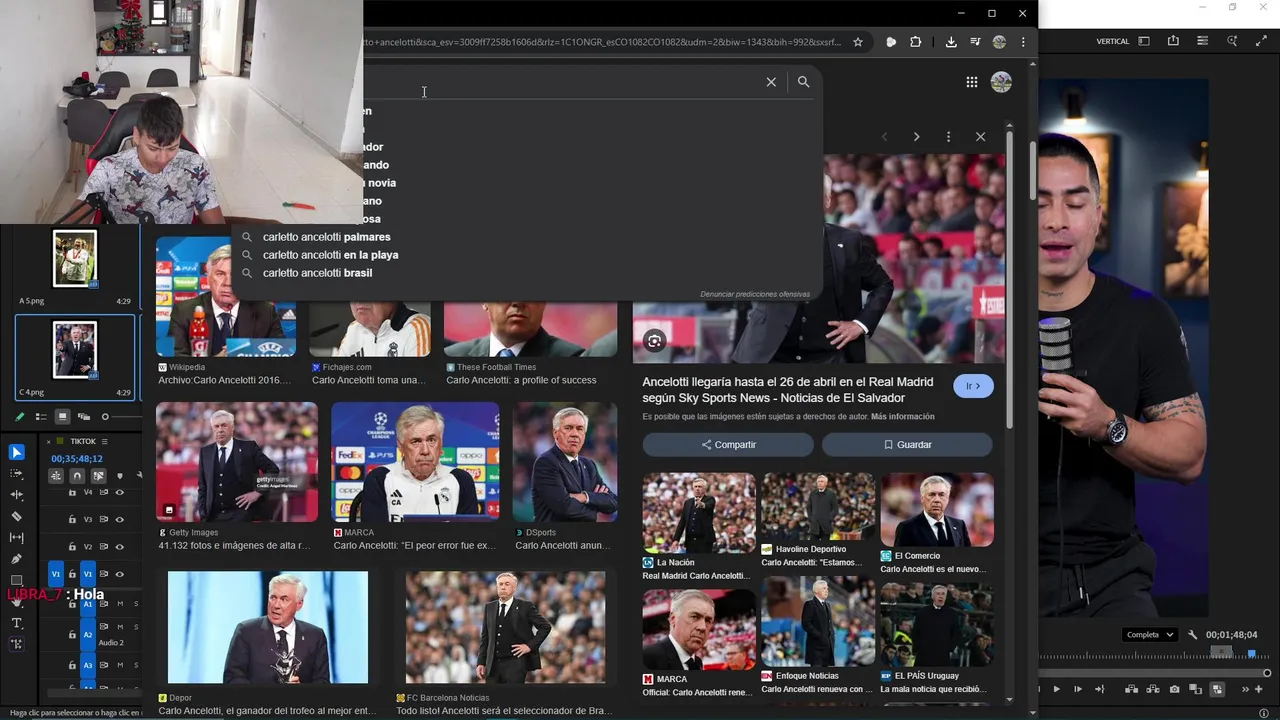The image size is (1280, 720).
Task: Clear the Google search box text
Action: [771, 82]
